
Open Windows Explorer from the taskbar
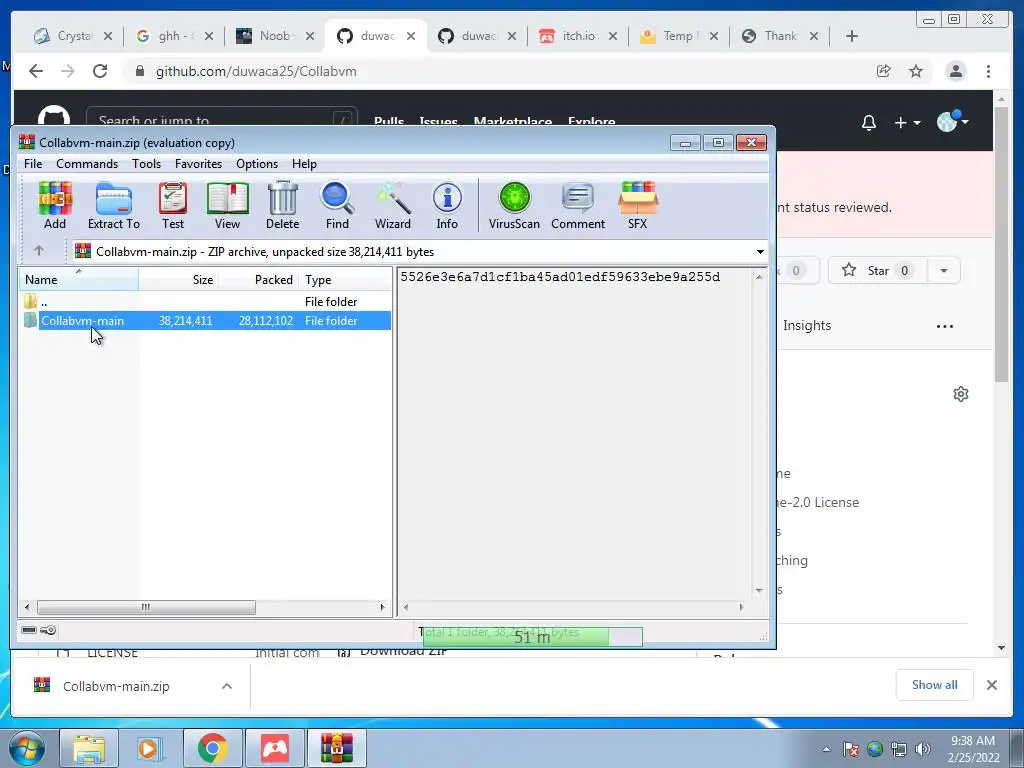pyautogui.click(x=89, y=748)
